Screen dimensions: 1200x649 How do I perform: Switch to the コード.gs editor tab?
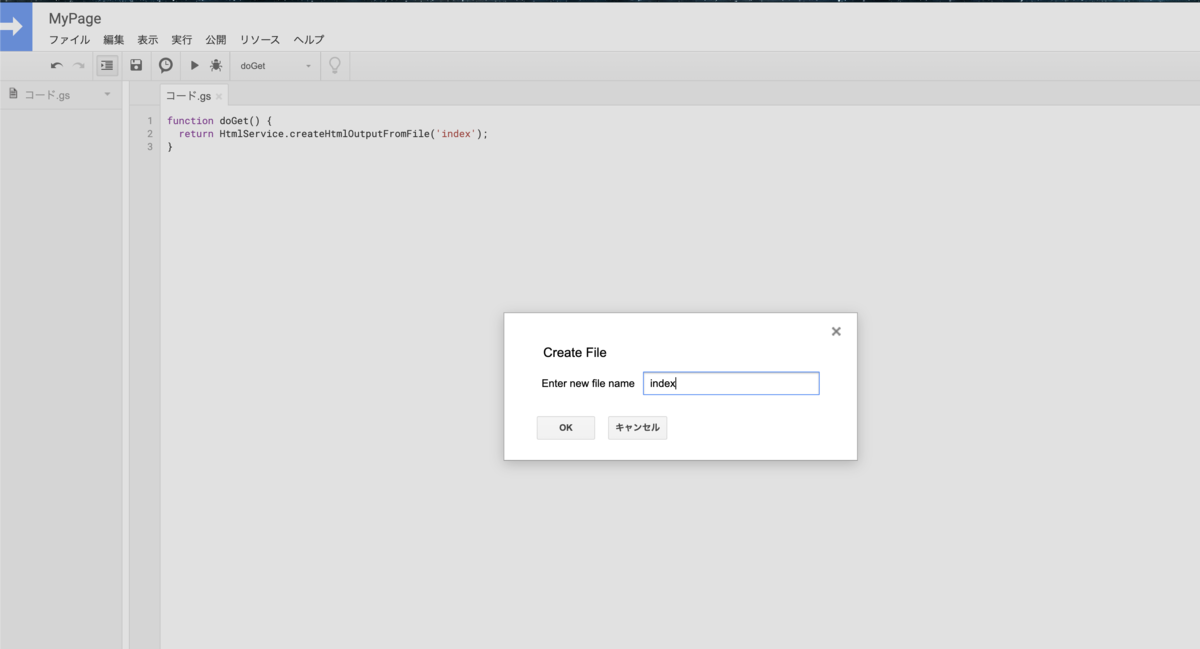188,96
